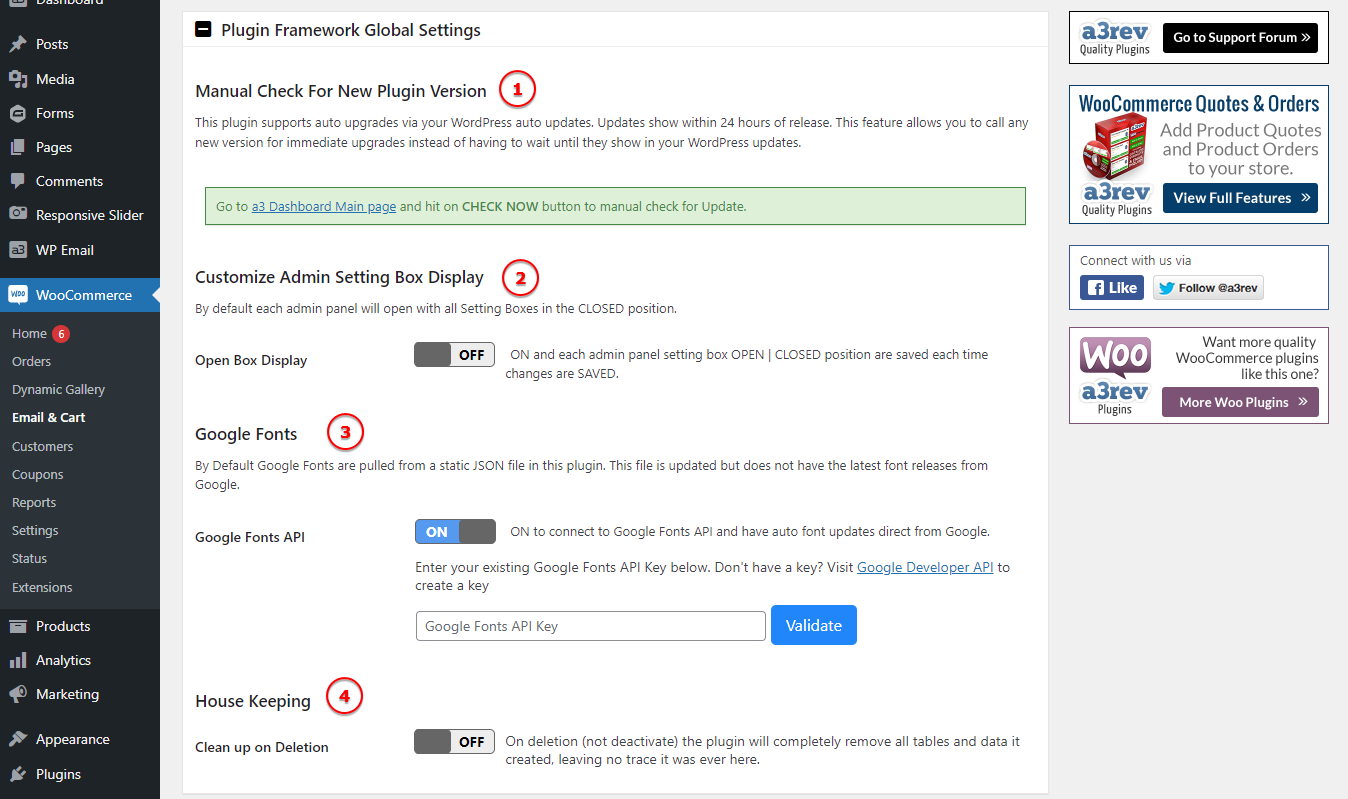Go to WooCommerce Orders
The height and width of the screenshot is (799, 1348).
(x=32, y=361)
